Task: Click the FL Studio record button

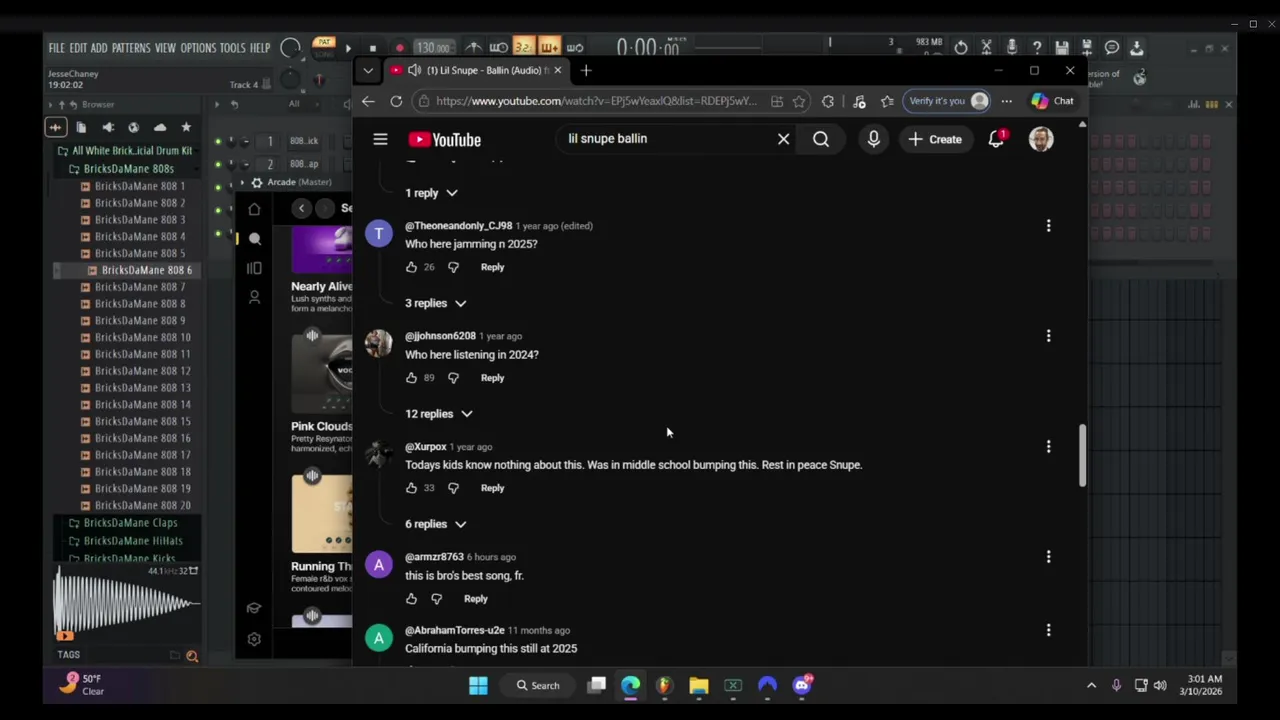Action: click(x=399, y=48)
